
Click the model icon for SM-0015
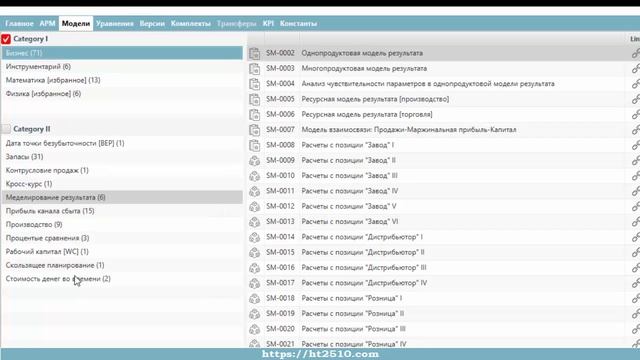point(254,253)
